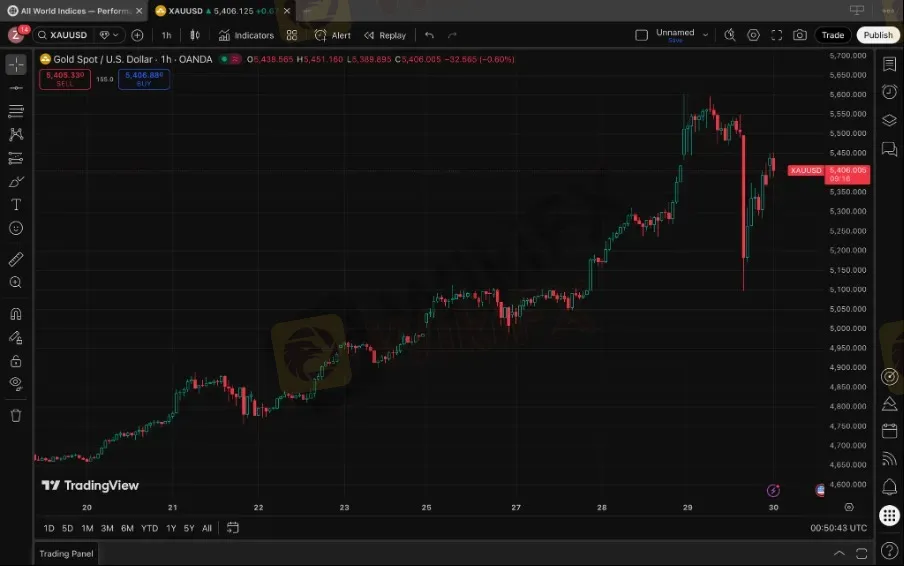Click the Zoom In magnifier tool
The width and height of the screenshot is (904, 566).
[x=16, y=283]
